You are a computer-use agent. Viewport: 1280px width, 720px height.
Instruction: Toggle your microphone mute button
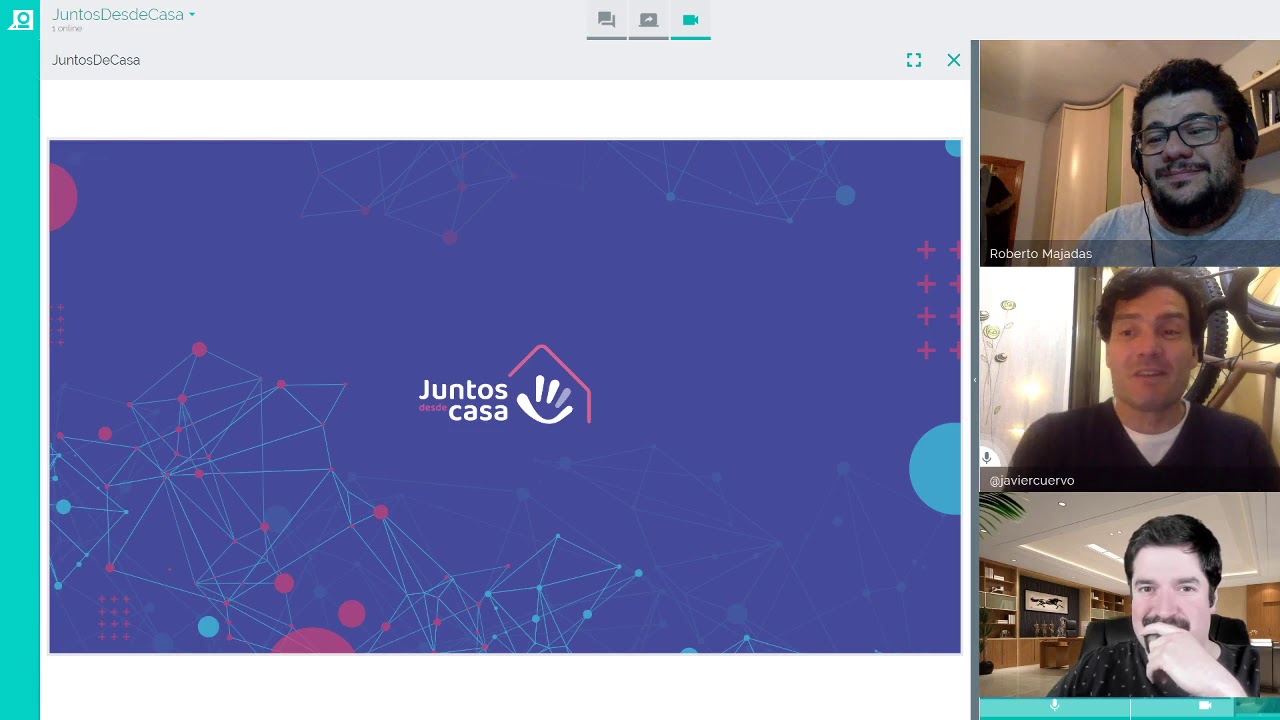1054,706
